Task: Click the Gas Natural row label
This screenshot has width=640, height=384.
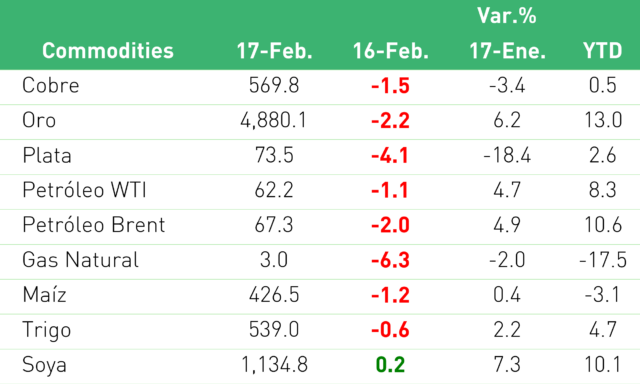Action: coord(80,260)
